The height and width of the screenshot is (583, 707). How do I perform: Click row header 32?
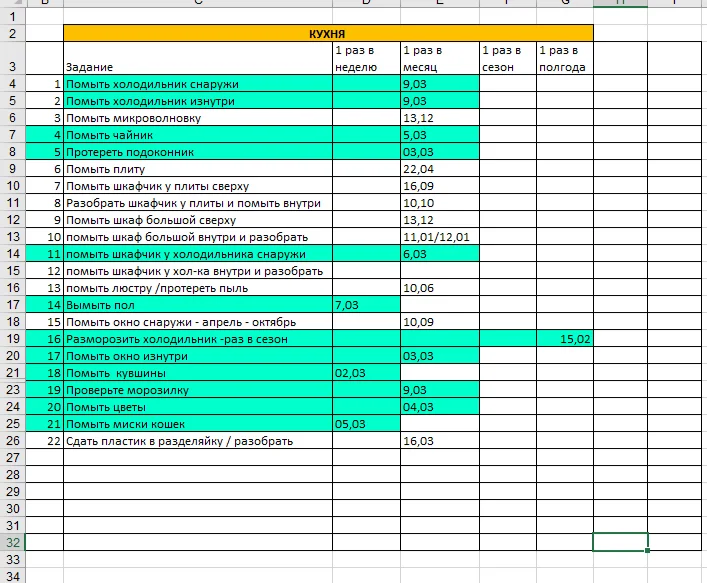[x=13, y=542]
